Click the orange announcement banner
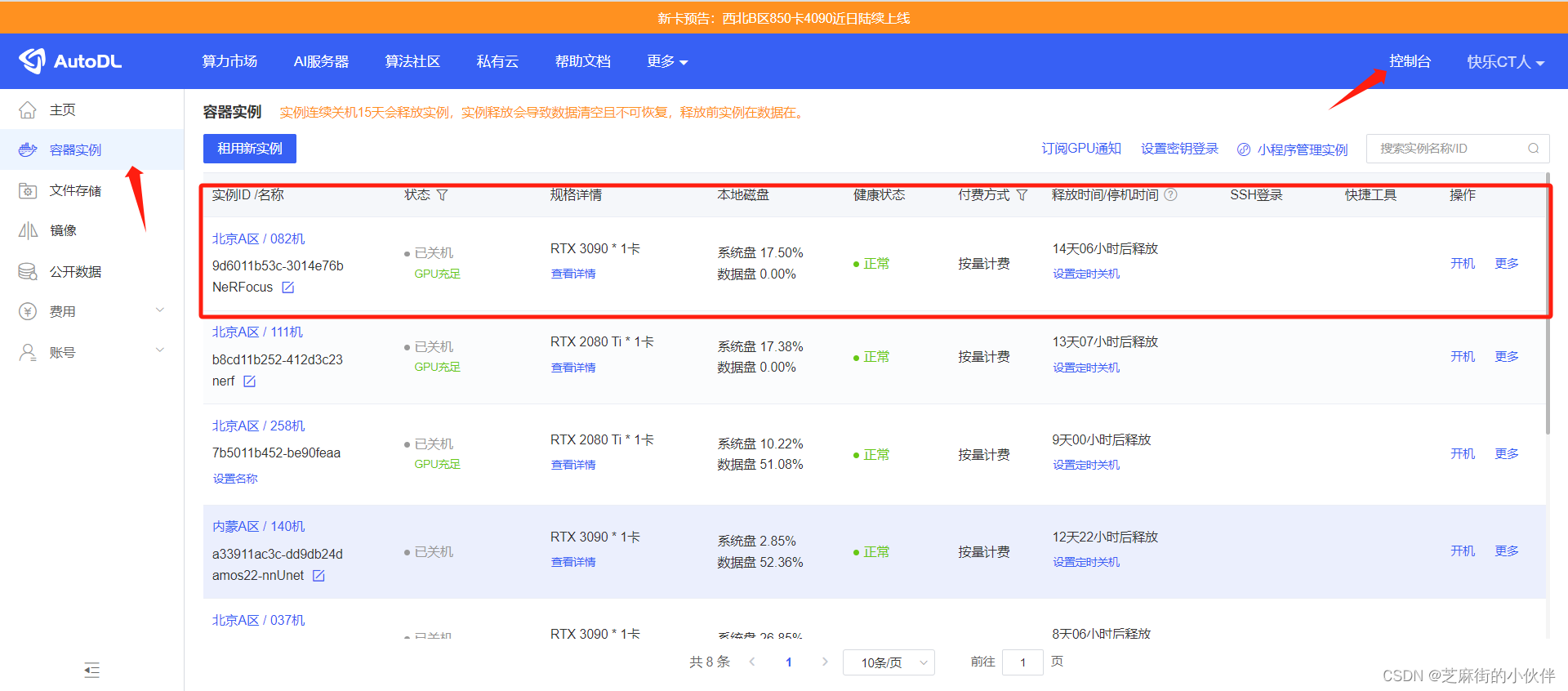The image size is (1568, 691). click(x=784, y=18)
